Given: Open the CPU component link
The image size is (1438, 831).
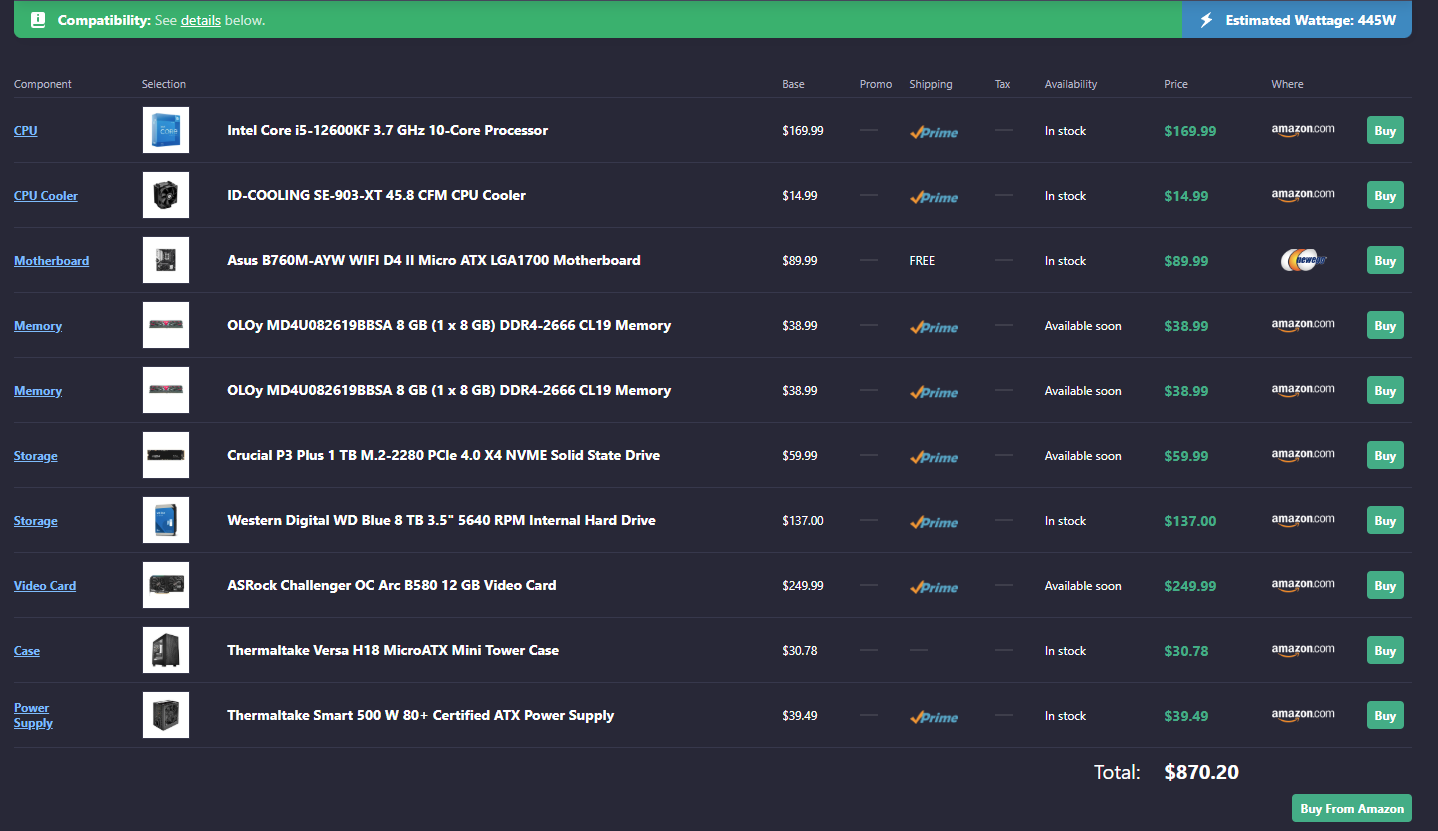Looking at the screenshot, I should tap(26, 131).
